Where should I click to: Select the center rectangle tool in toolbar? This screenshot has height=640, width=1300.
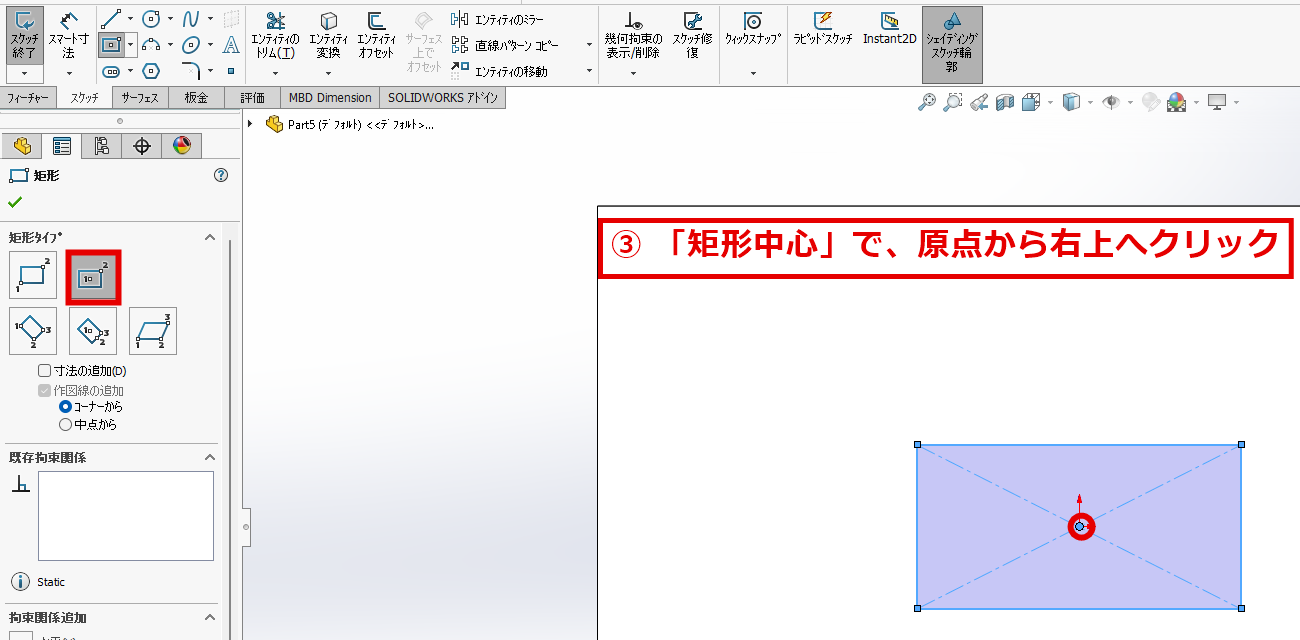tap(111, 44)
